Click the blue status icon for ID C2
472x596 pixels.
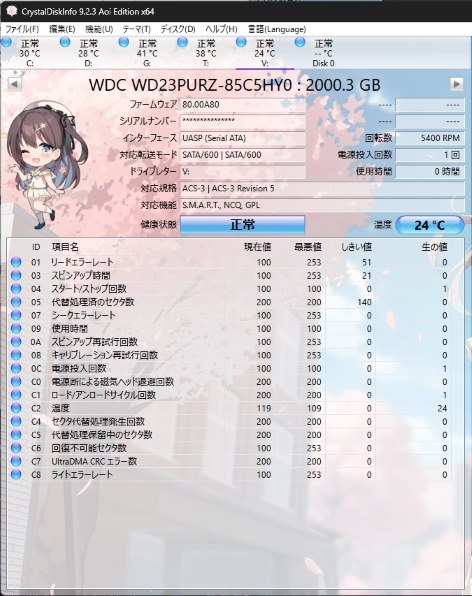coord(16,408)
